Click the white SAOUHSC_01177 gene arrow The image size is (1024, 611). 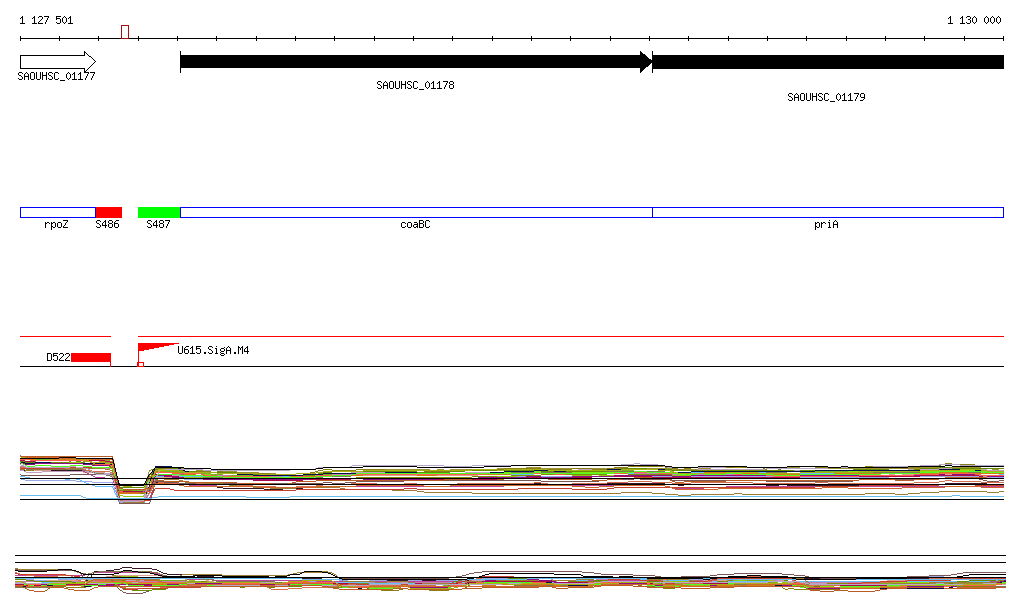click(x=57, y=62)
